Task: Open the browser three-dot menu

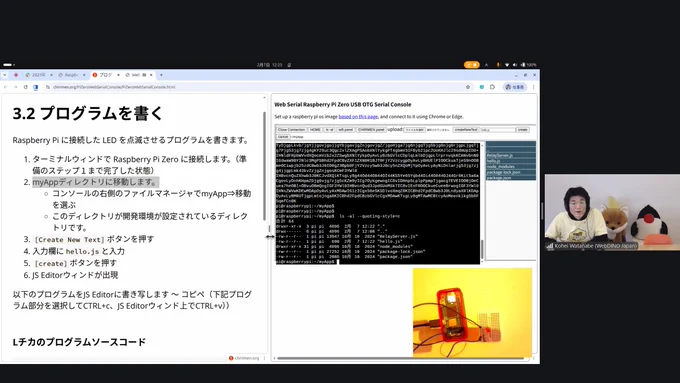Action: point(533,87)
